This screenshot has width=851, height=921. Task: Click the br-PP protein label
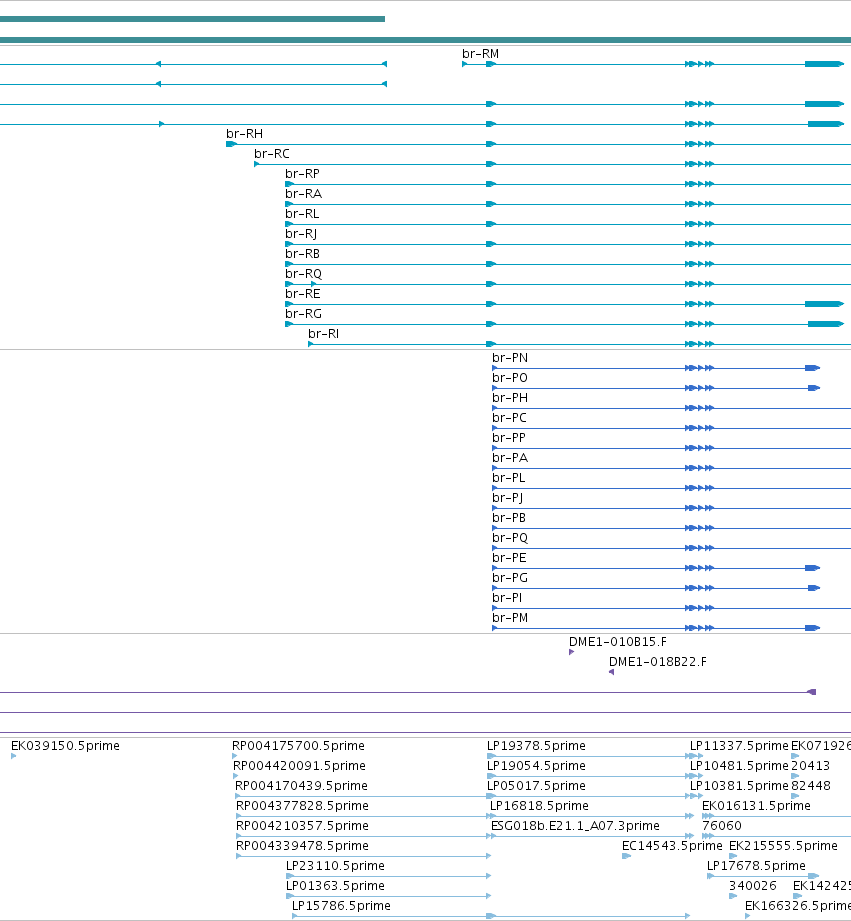coord(509,437)
